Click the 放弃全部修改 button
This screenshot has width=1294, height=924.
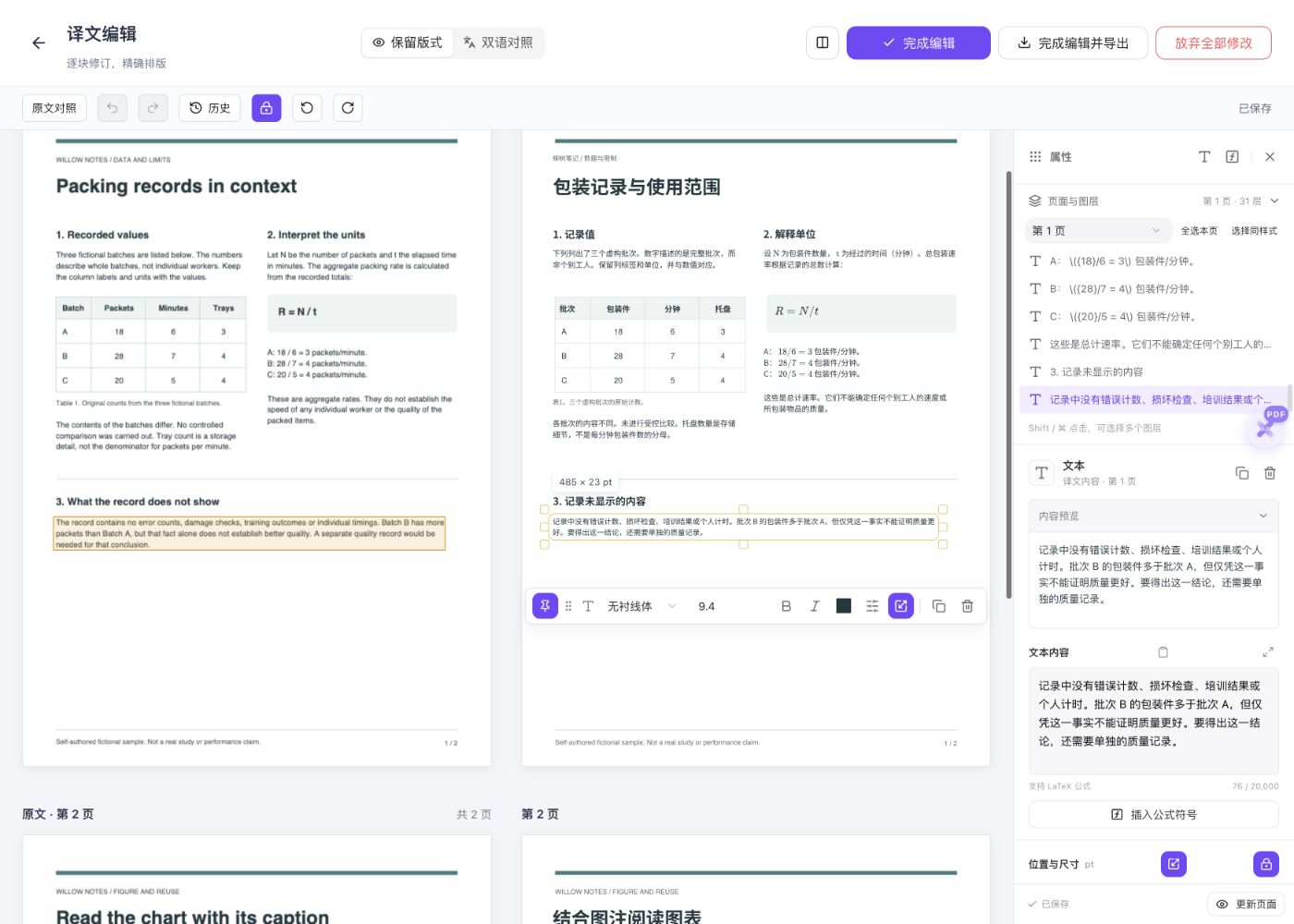tap(1214, 43)
